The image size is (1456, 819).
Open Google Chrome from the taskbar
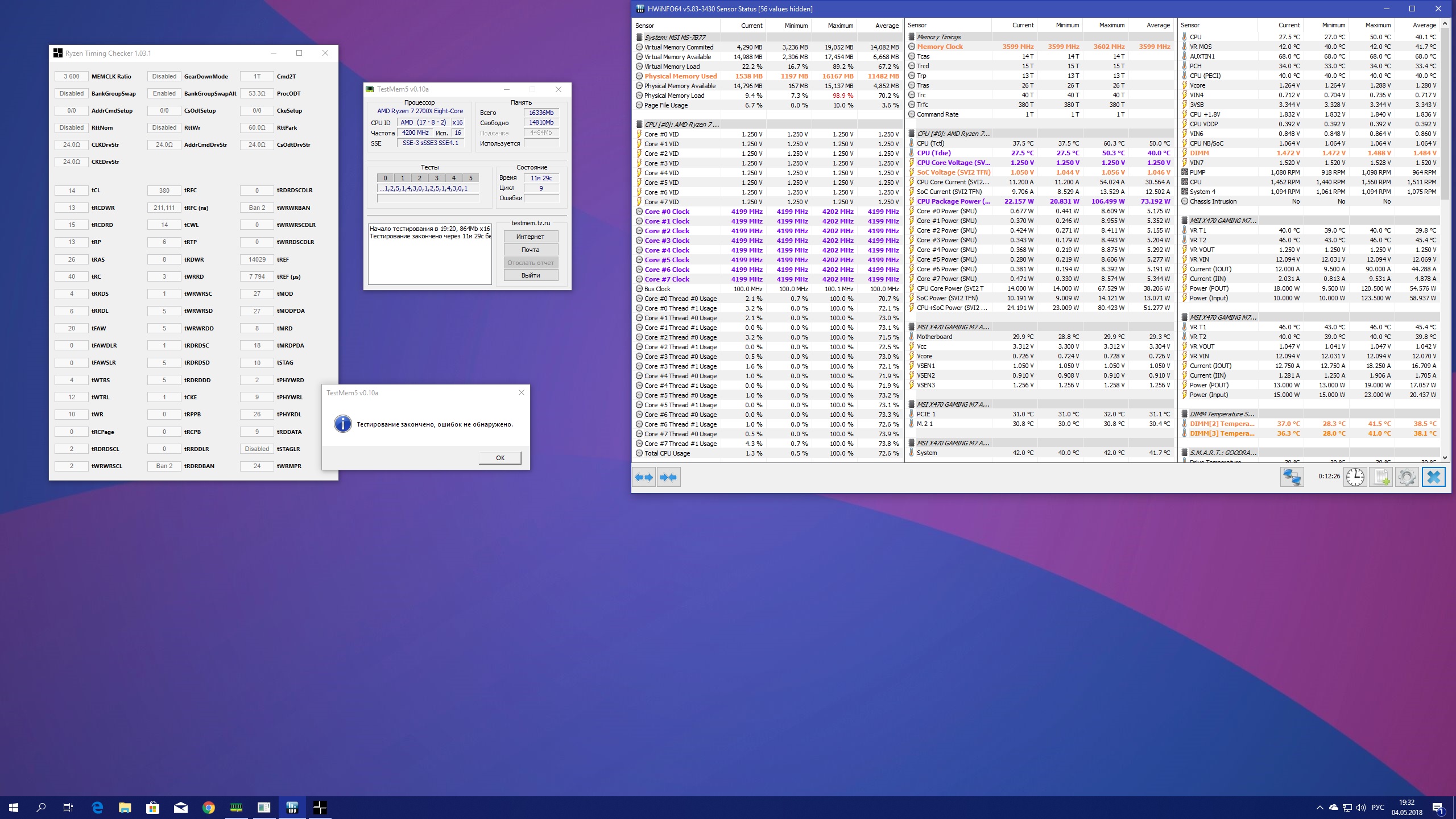pos(209,807)
